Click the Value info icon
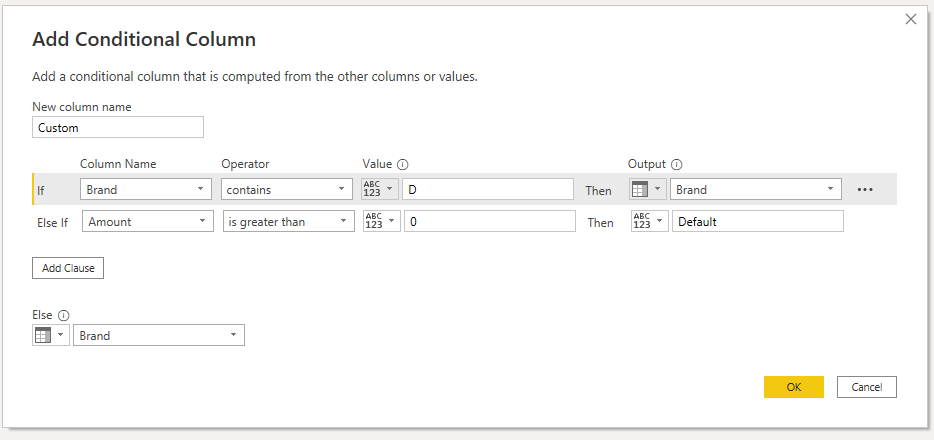 402,164
